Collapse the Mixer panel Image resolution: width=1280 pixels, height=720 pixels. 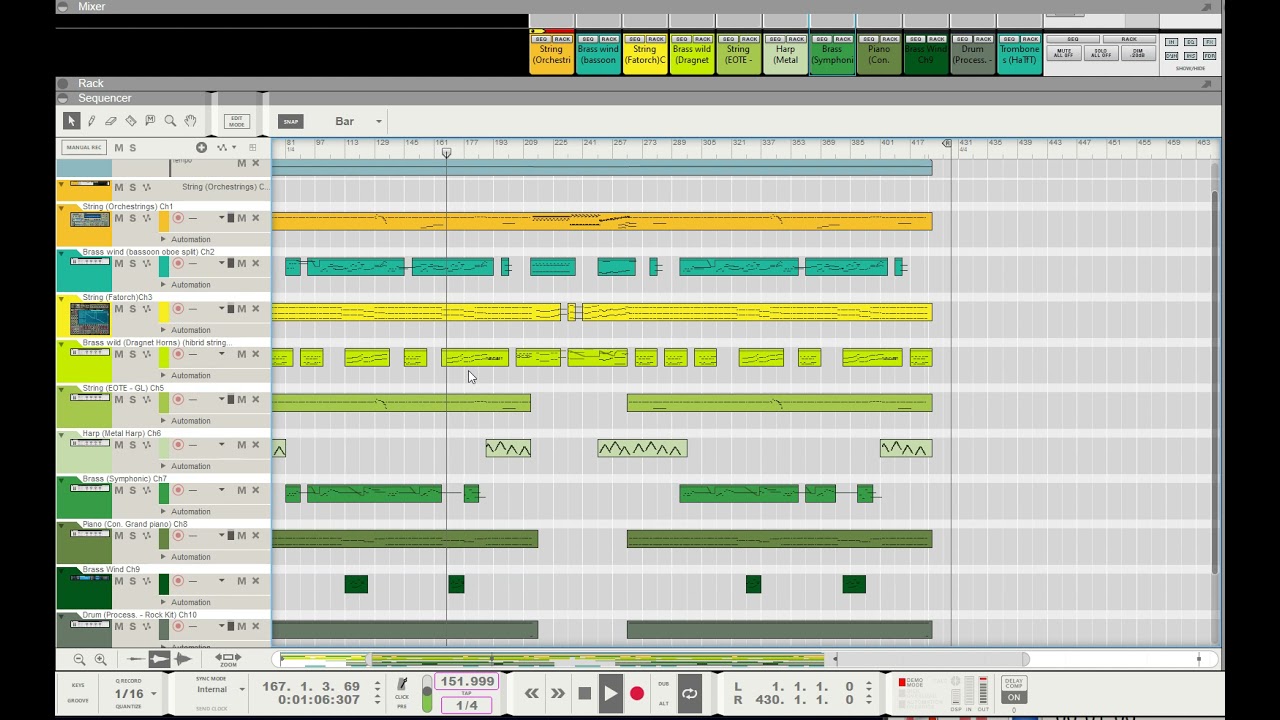pos(63,7)
